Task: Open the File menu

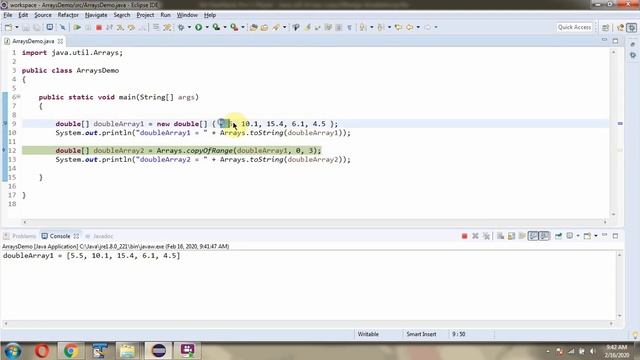Action: point(8,15)
